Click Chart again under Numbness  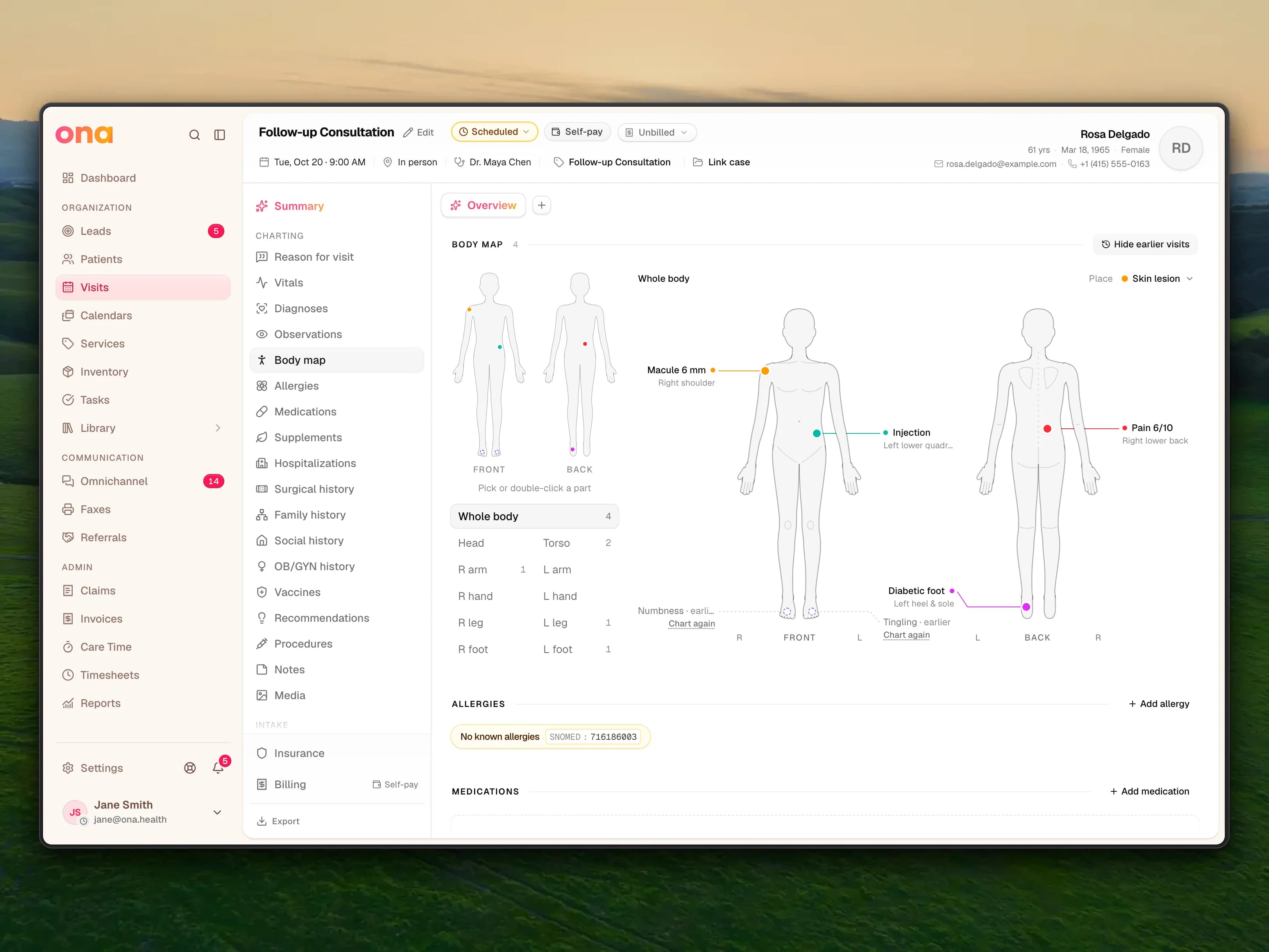pyautogui.click(x=691, y=623)
